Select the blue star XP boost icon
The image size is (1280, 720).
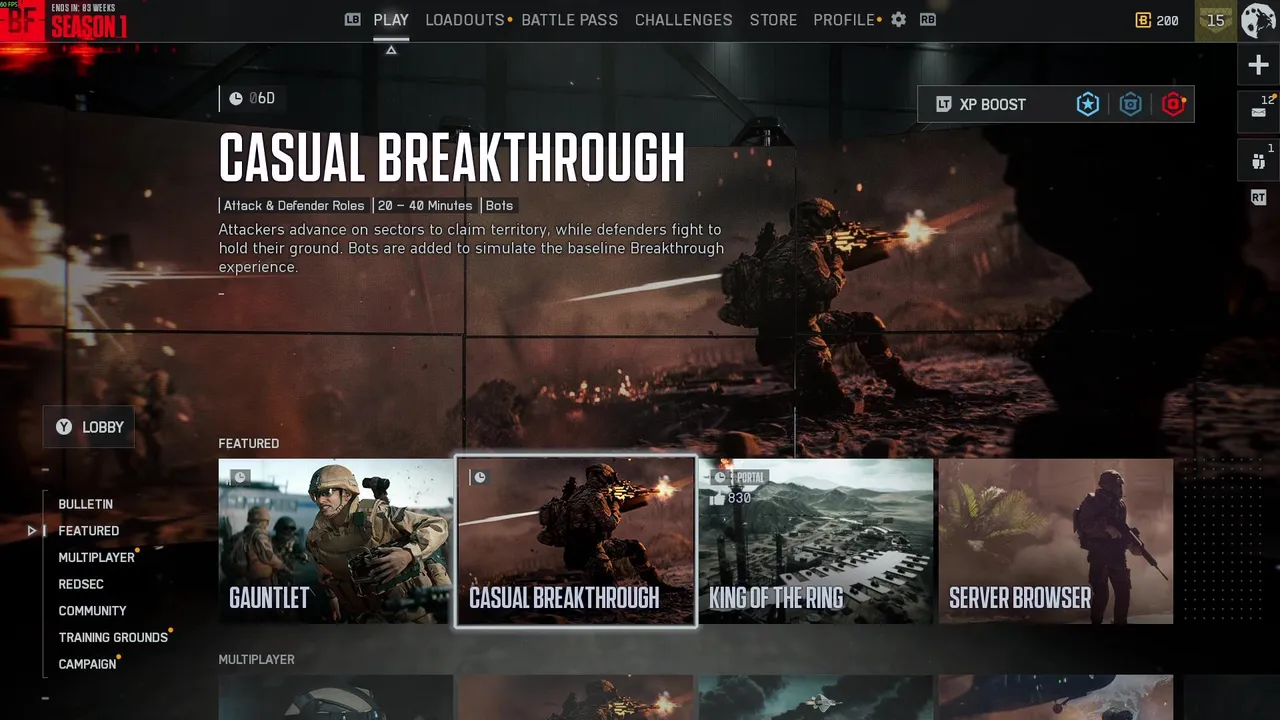[1088, 104]
